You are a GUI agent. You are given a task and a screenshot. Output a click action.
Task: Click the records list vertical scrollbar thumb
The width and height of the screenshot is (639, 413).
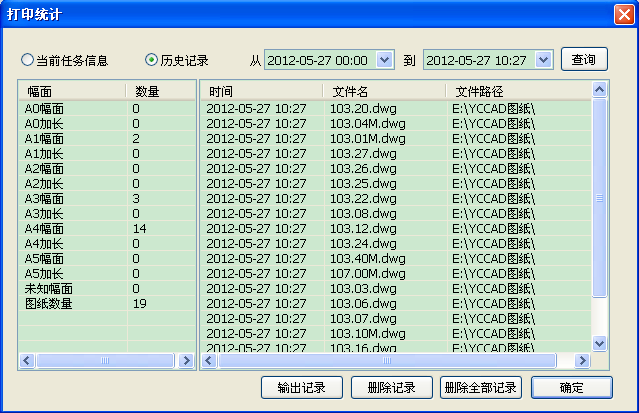coord(599,198)
